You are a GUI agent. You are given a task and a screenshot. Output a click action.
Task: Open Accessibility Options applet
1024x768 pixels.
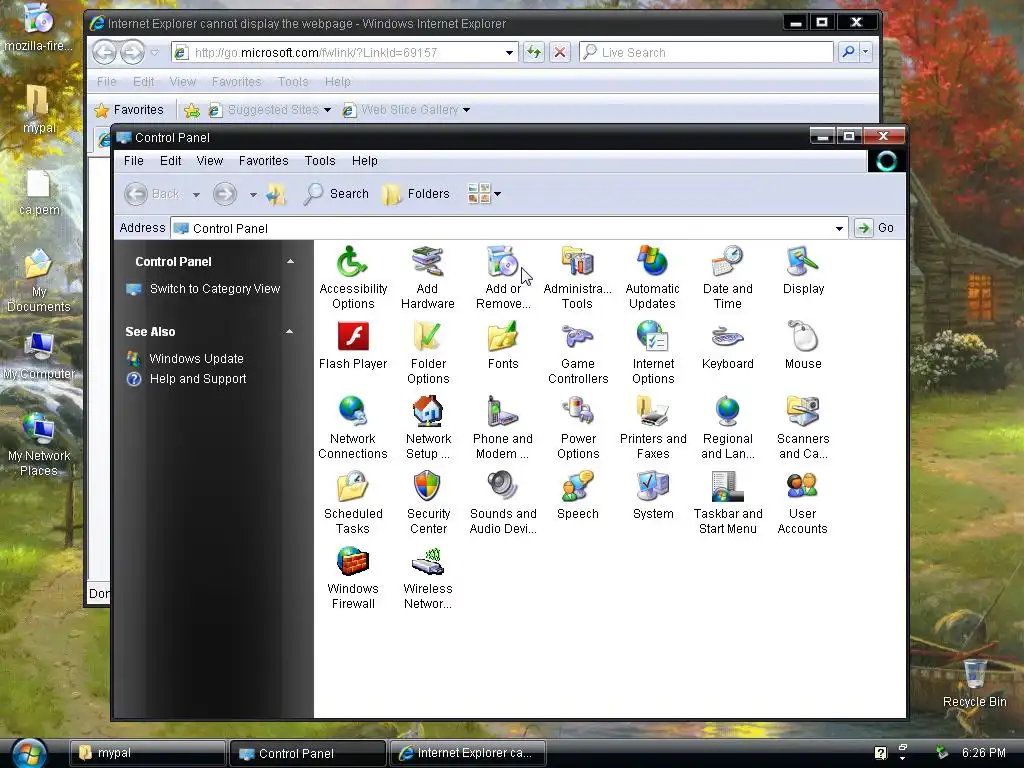(353, 277)
